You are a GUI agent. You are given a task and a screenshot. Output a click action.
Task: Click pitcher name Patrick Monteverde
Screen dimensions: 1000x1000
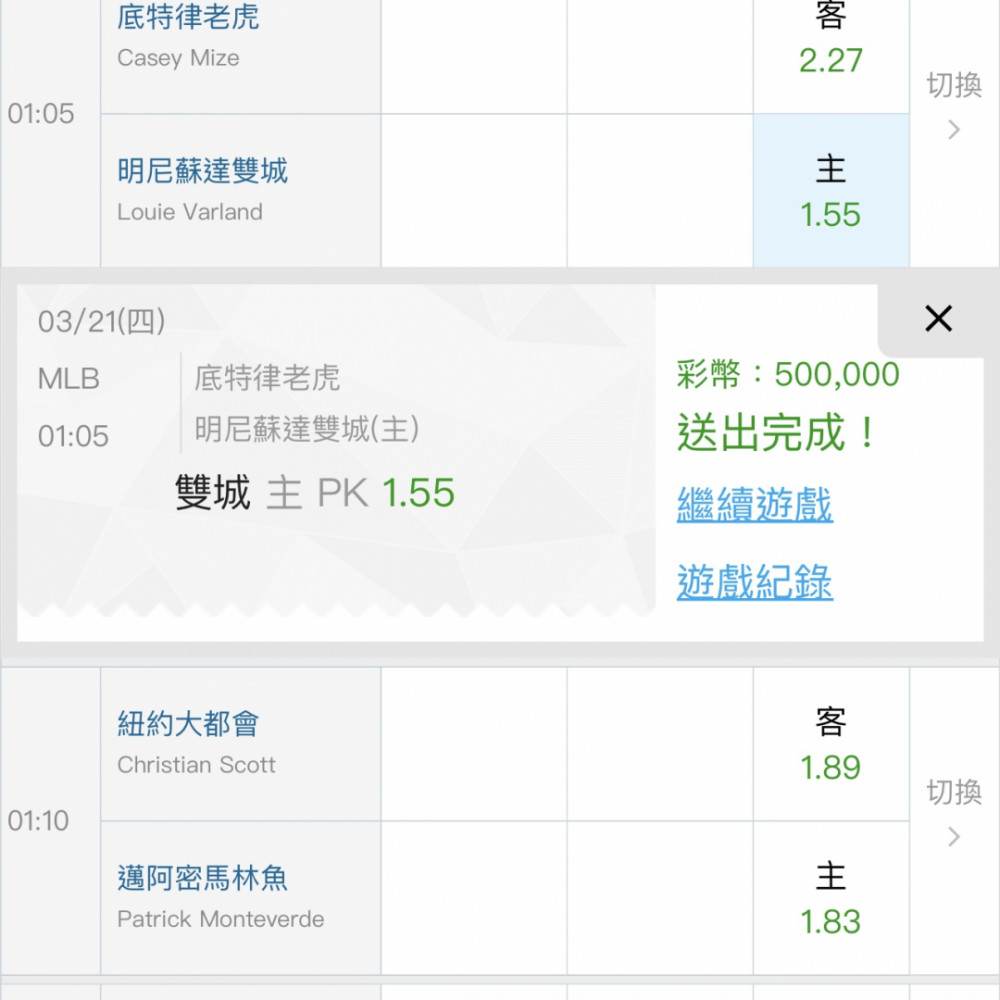pos(220,919)
